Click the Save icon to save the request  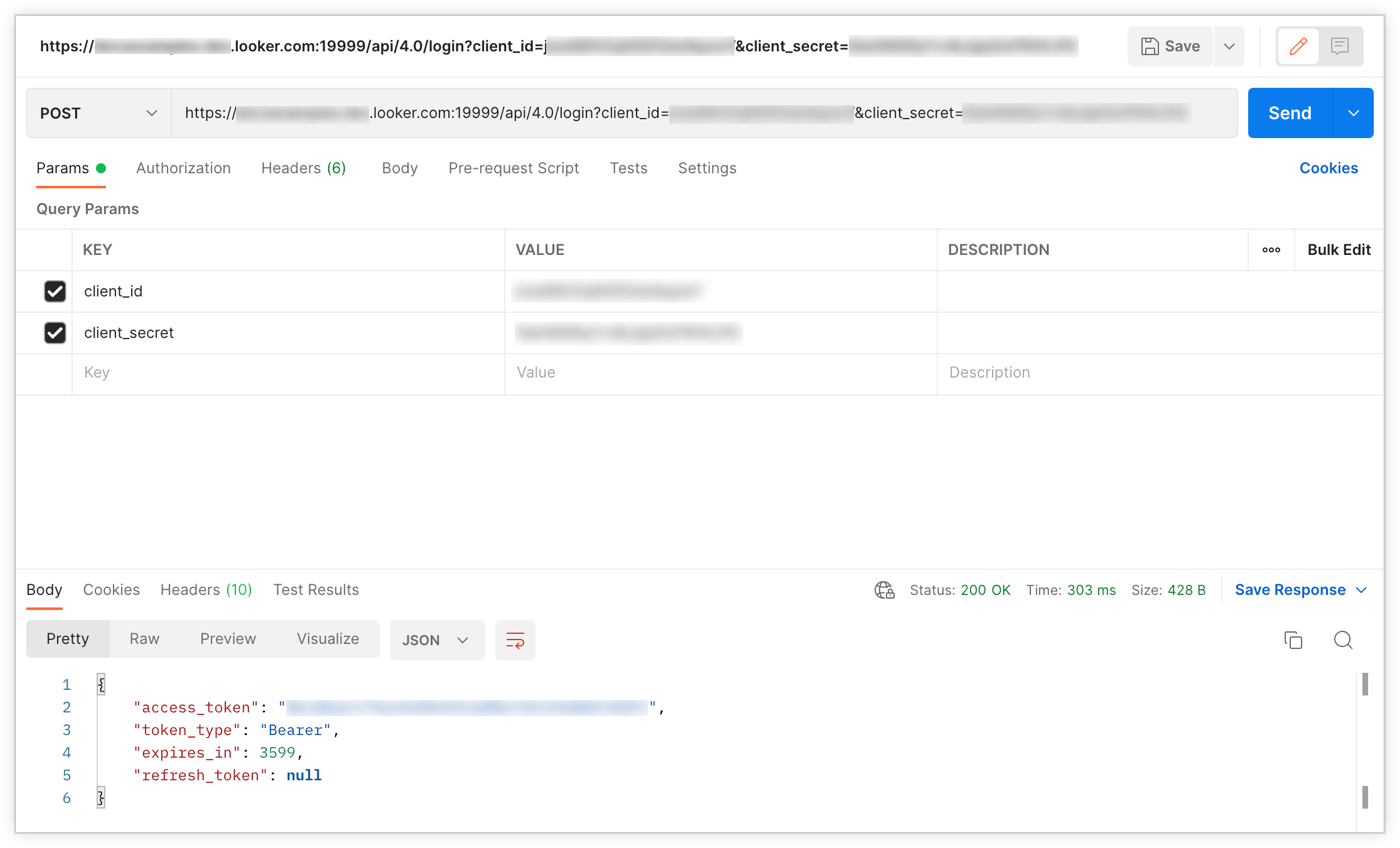[1168, 46]
